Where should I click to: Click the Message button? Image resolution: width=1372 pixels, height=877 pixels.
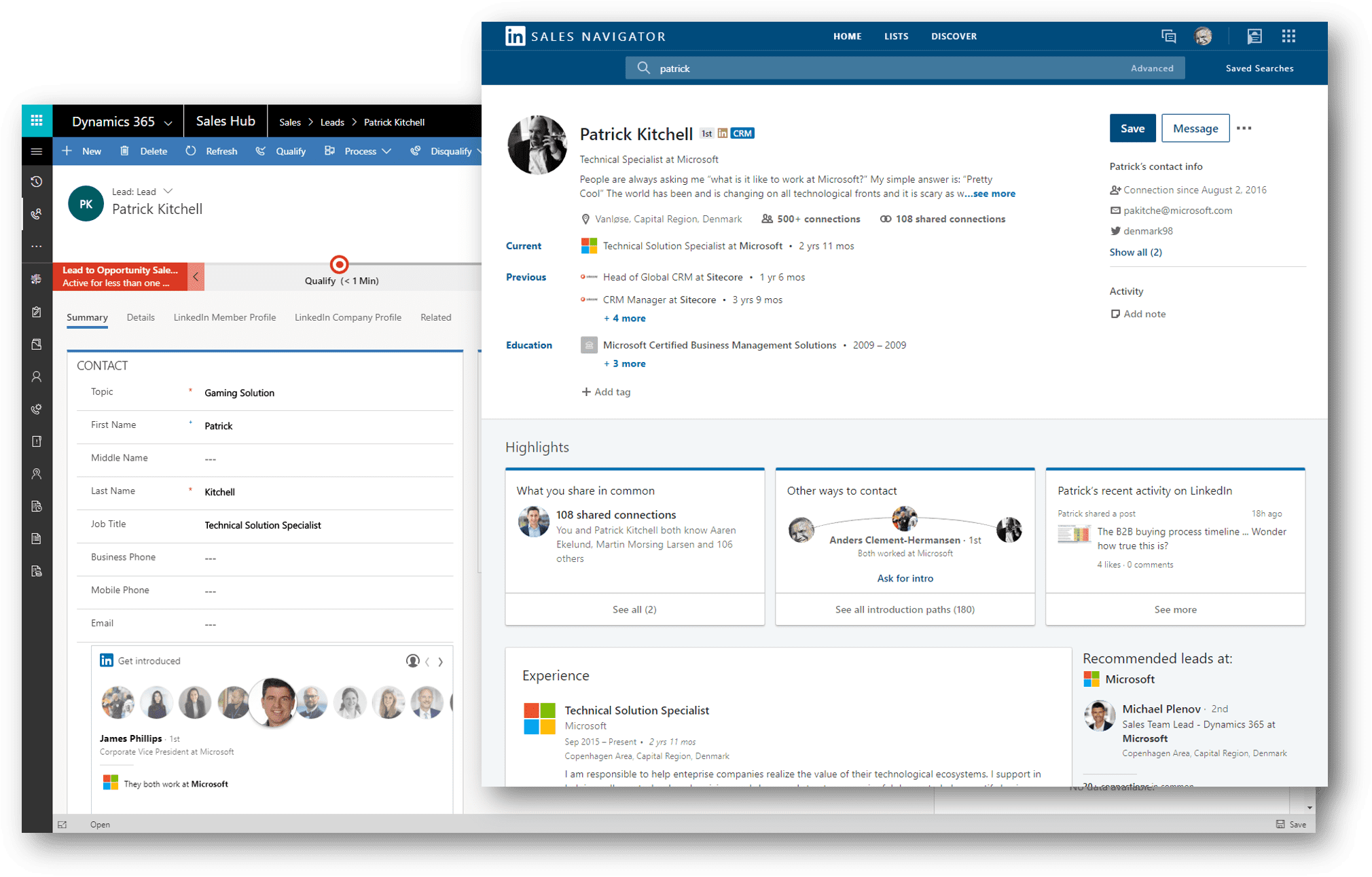click(x=1195, y=128)
